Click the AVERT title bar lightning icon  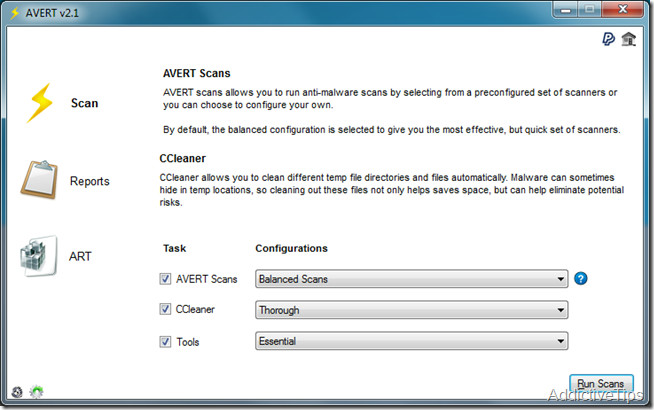15,13
